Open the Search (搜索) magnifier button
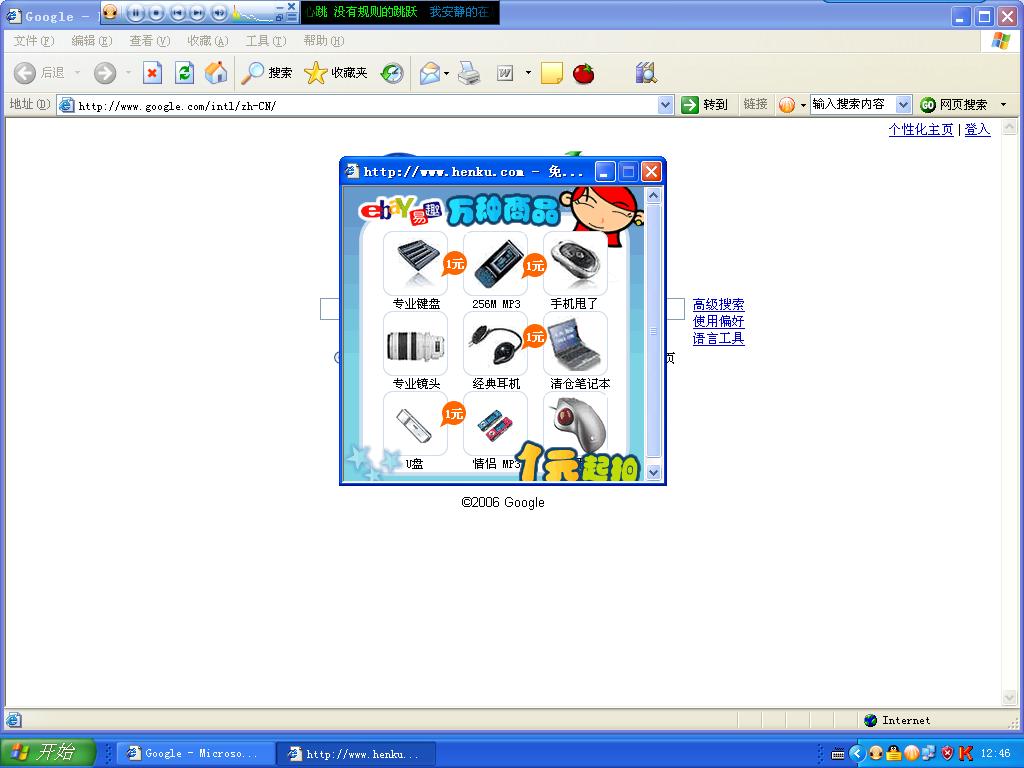The width and height of the screenshot is (1024, 768). coord(266,72)
